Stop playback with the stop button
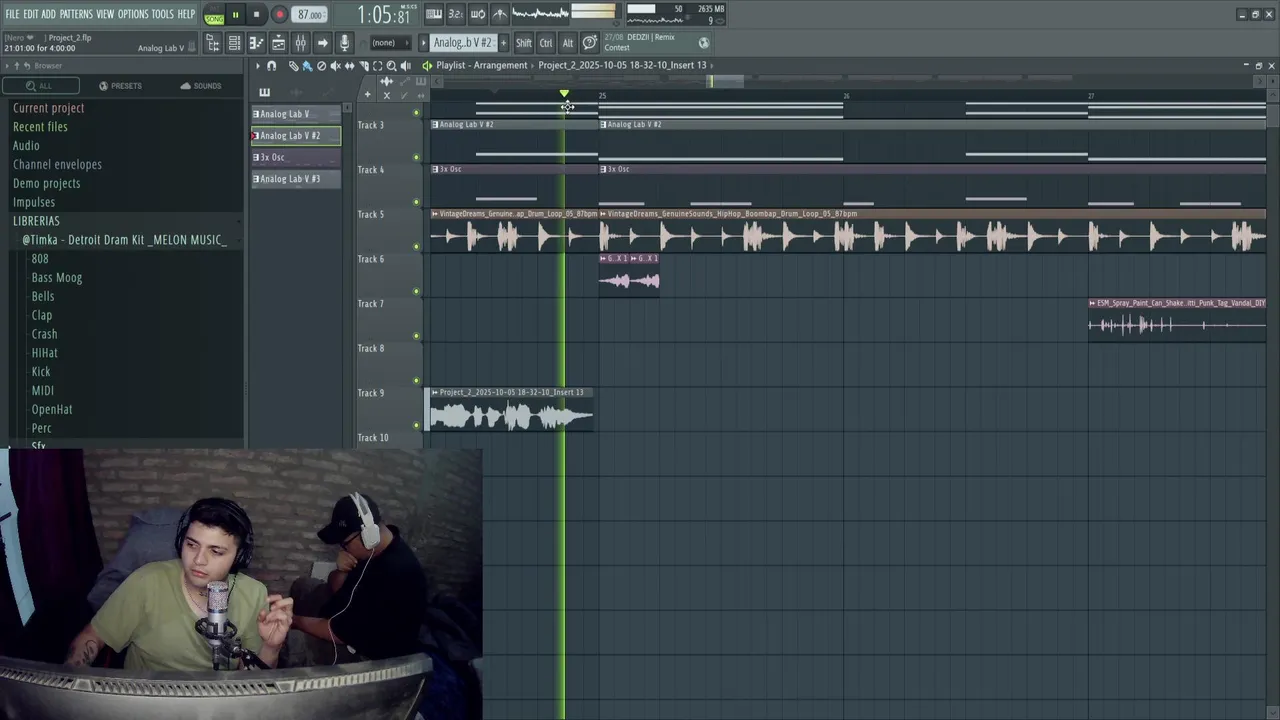 [x=256, y=15]
